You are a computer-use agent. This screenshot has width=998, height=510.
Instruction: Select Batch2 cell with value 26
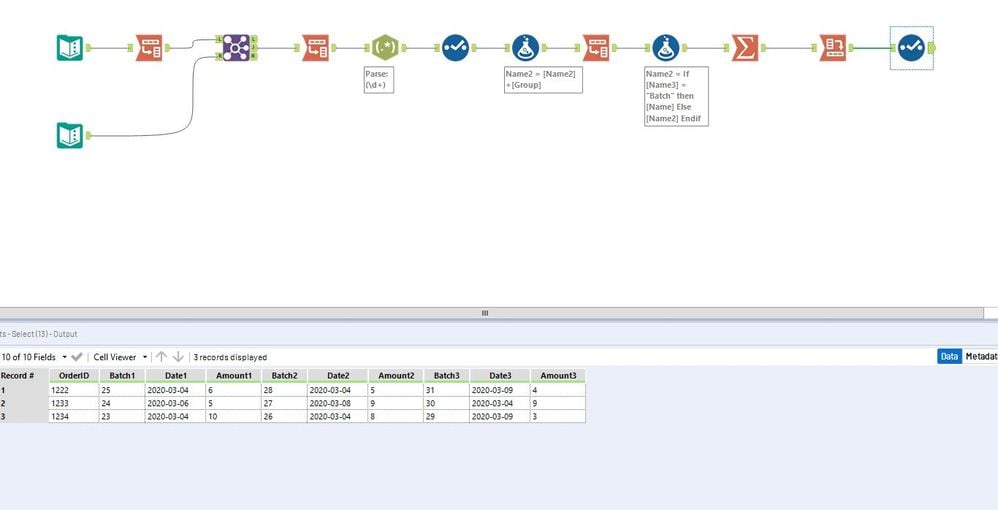[285, 416]
